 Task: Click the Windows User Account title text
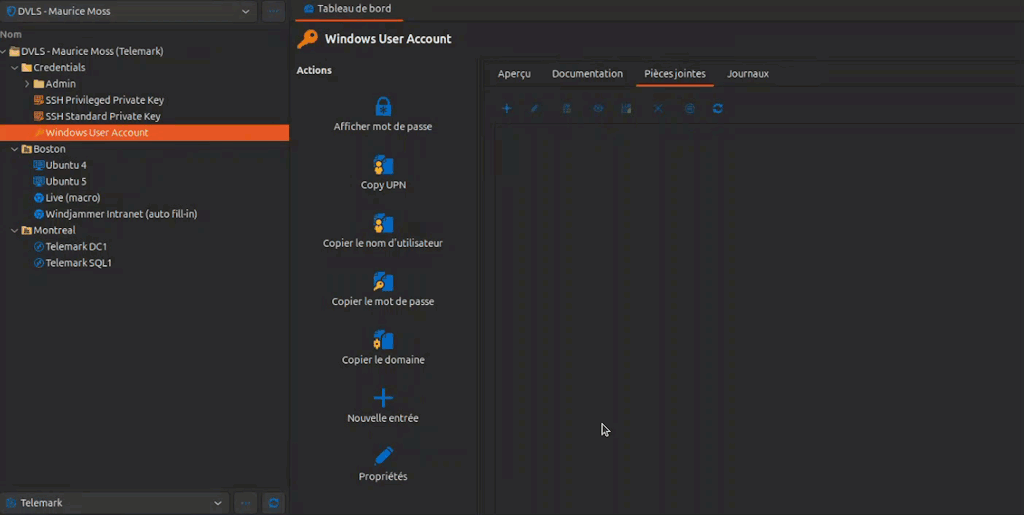[388, 39]
